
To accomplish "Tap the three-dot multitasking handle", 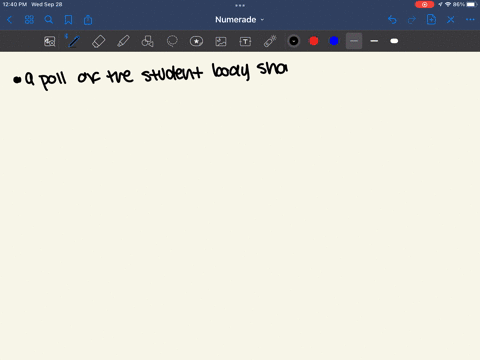I will coord(240,5).
